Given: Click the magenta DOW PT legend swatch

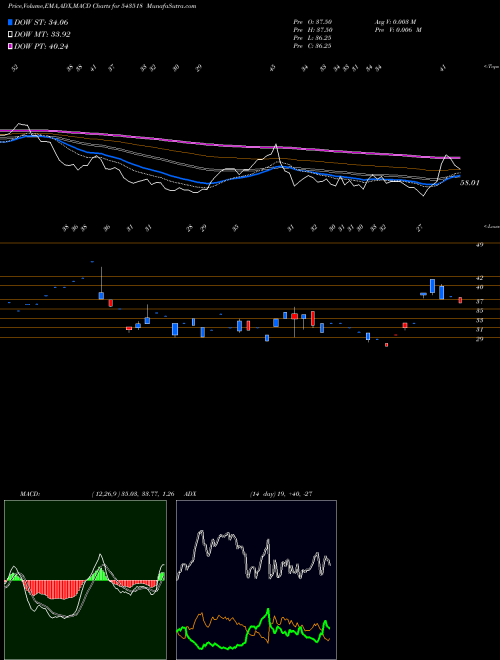Looking at the screenshot, I should tap(10, 47).
